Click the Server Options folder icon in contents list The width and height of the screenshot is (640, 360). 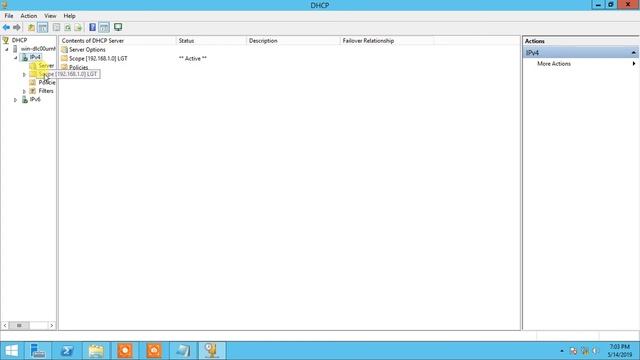coord(64,49)
